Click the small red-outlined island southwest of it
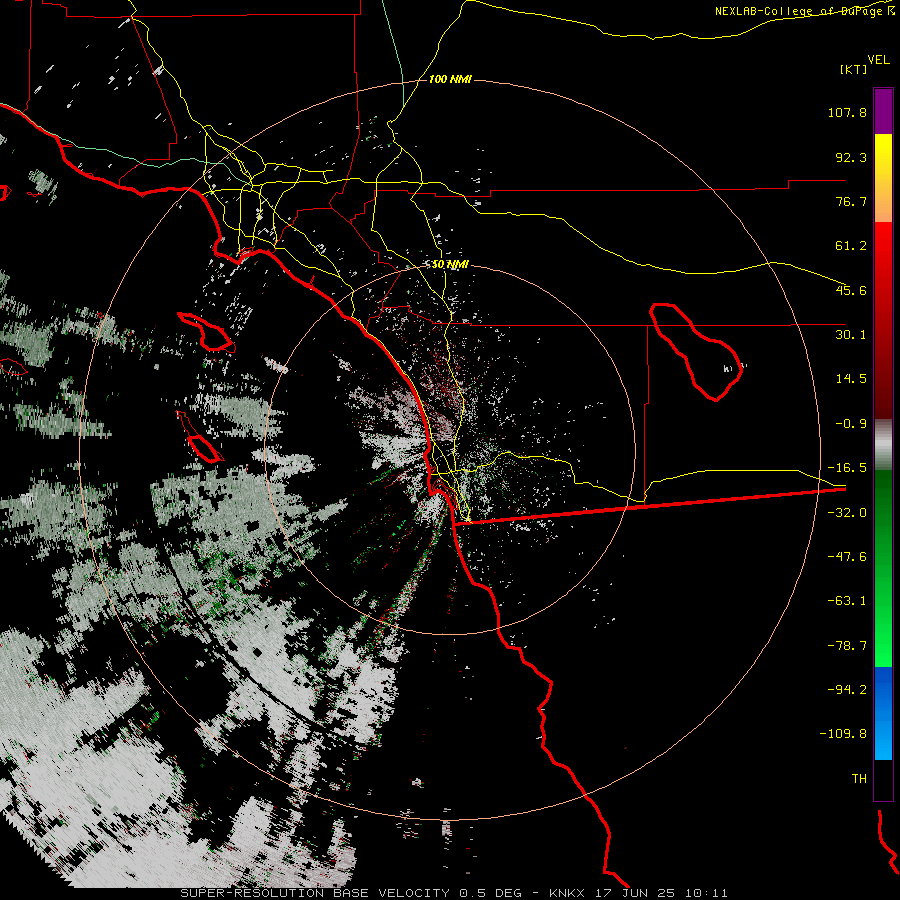 point(200,438)
